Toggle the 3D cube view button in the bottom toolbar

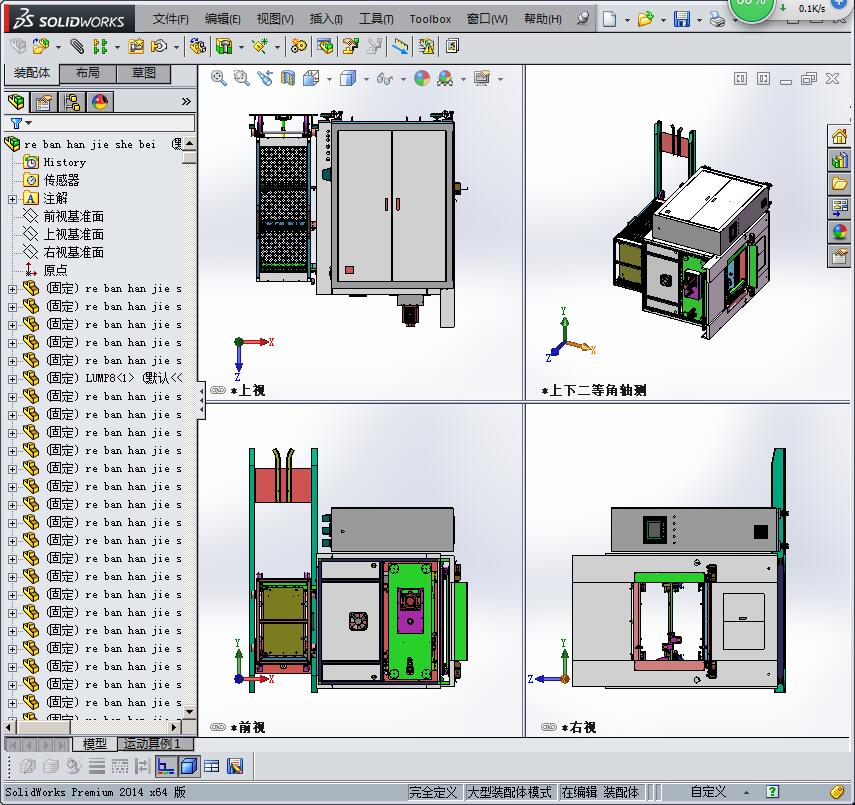click(189, 766)
